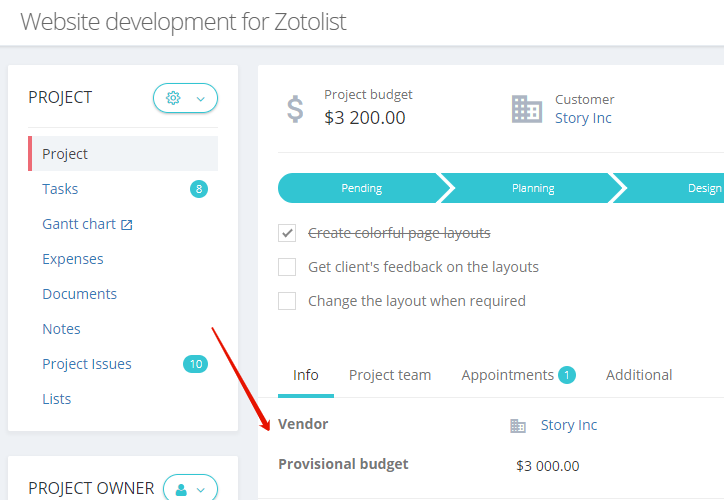Open the Story Inc customer link
The image size is (724, 500).
tap(583, 118)
